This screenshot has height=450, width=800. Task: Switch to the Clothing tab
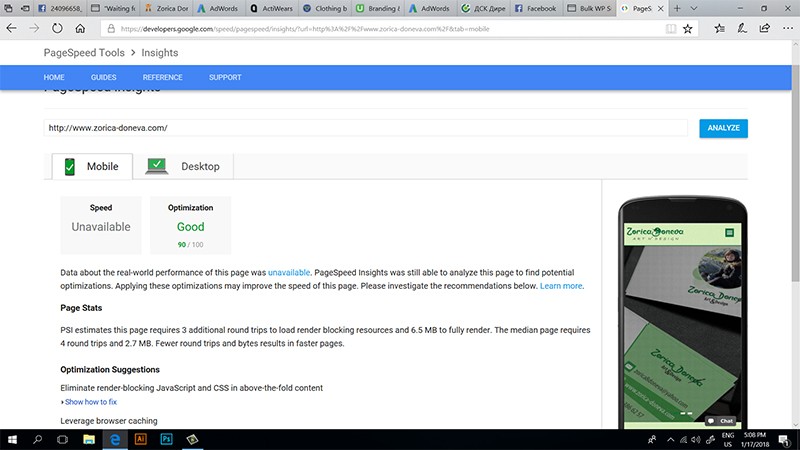coord(325,8)
